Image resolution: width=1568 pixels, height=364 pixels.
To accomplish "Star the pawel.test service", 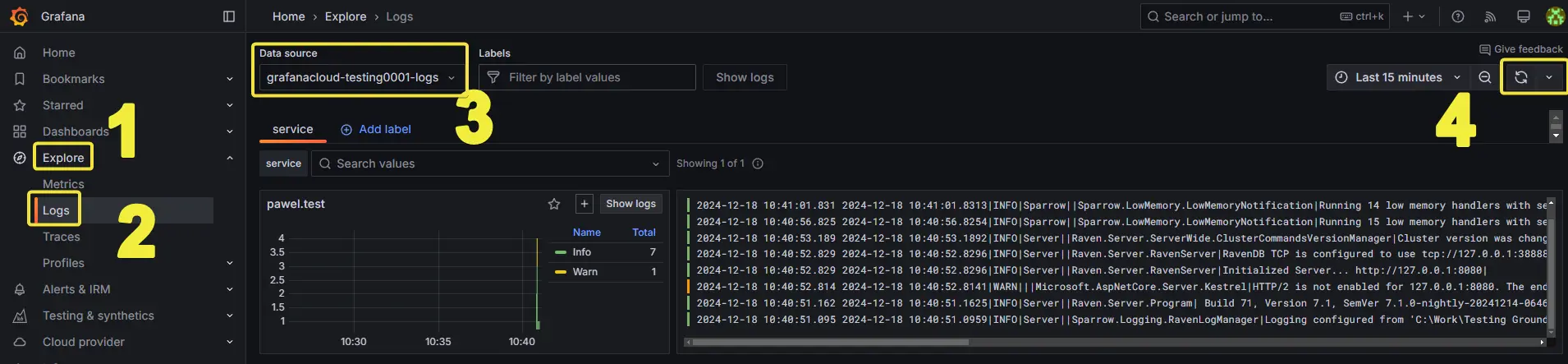I will point(554,204).
